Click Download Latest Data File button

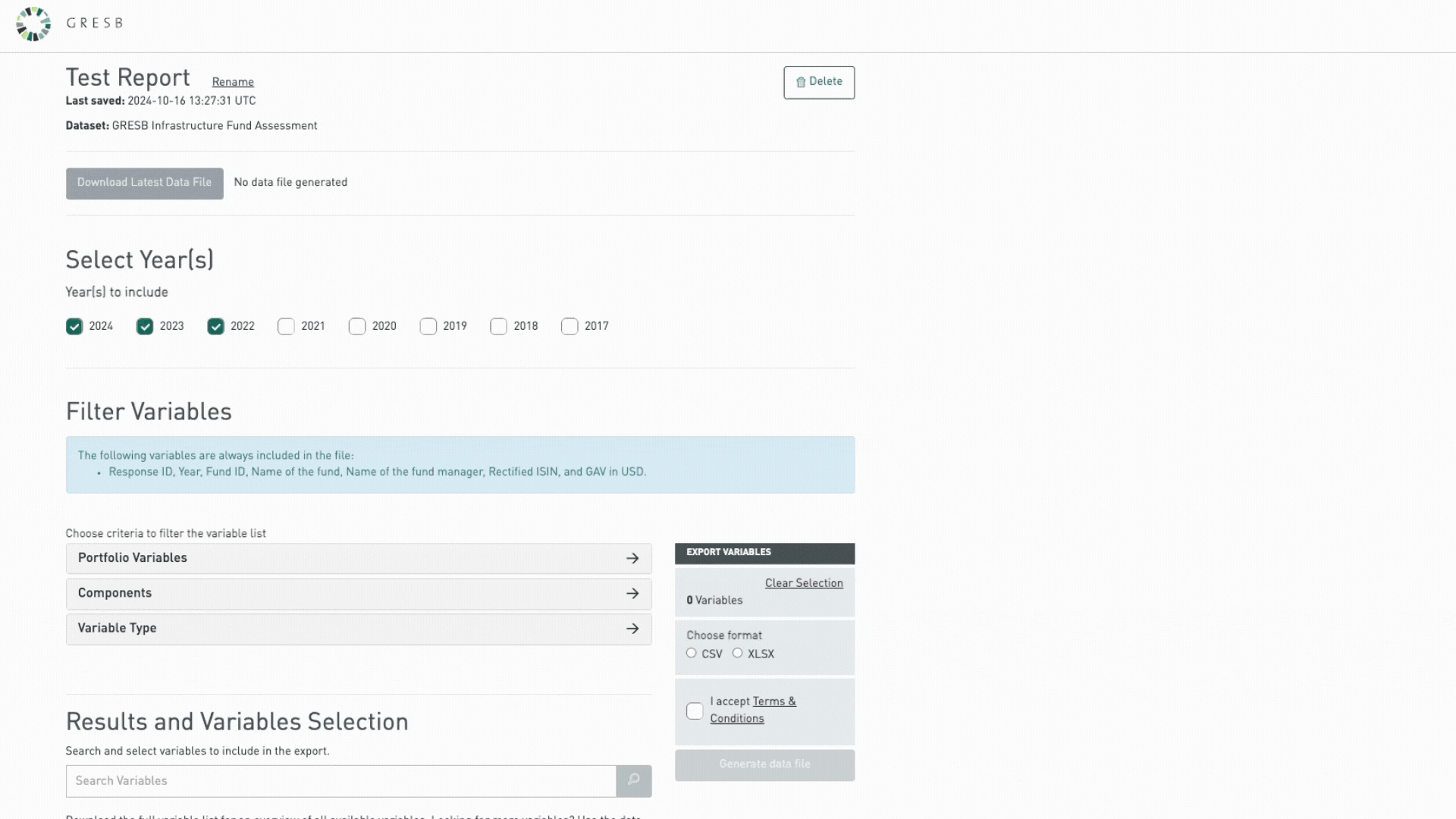click(144, 183)
